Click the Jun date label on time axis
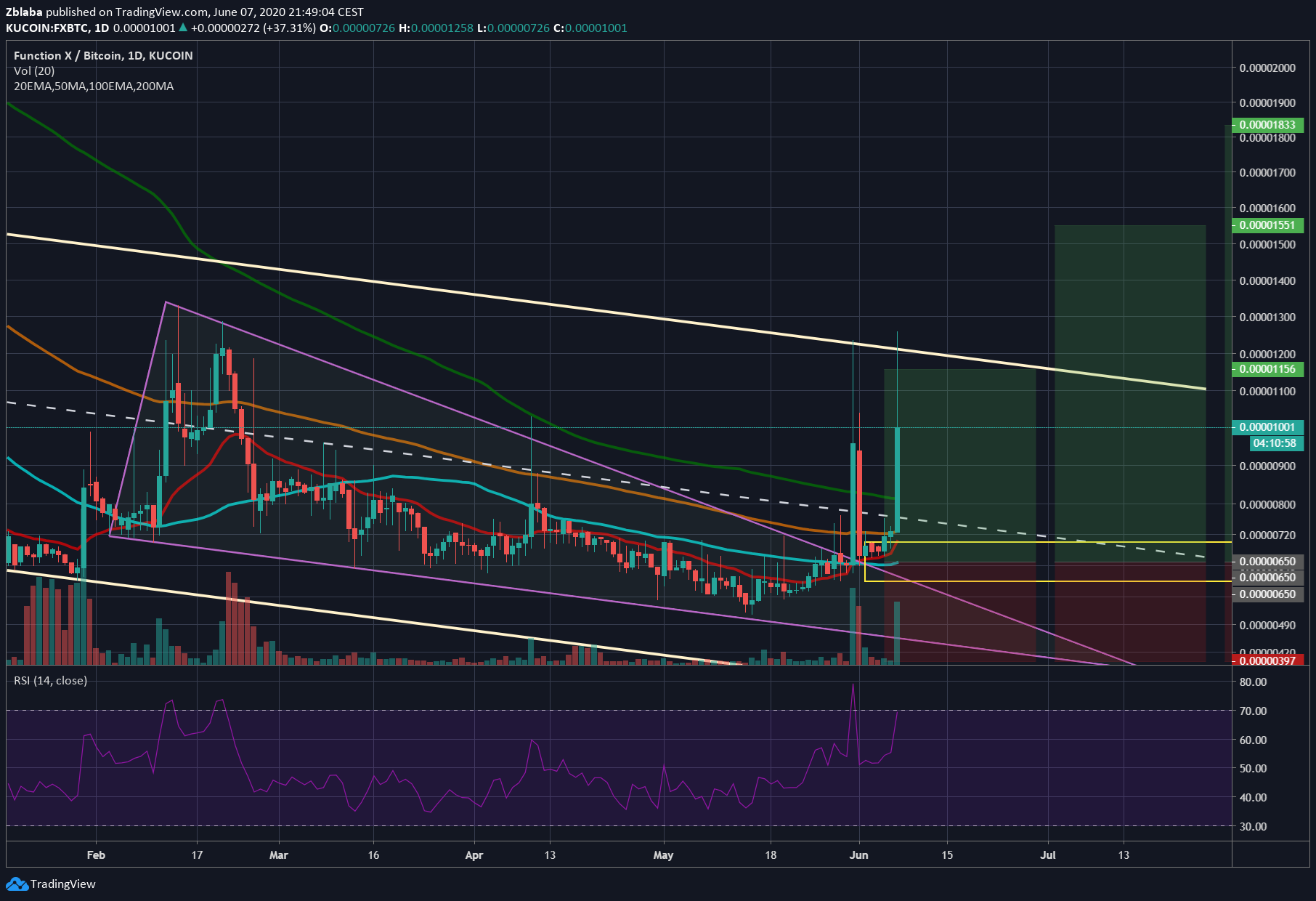Screen dimensions: 1316x901 pos(858,855)
